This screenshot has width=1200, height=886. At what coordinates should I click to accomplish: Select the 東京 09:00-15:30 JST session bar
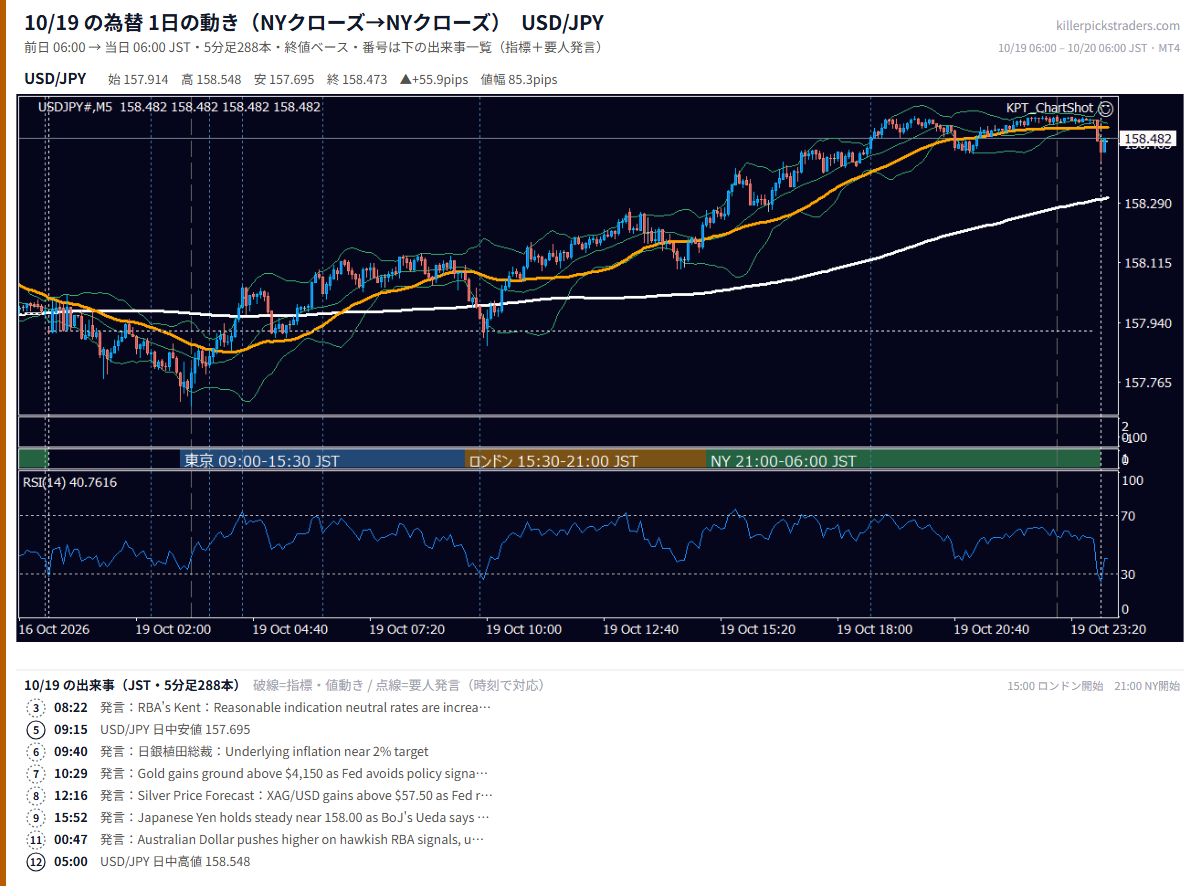pos(323,461)
